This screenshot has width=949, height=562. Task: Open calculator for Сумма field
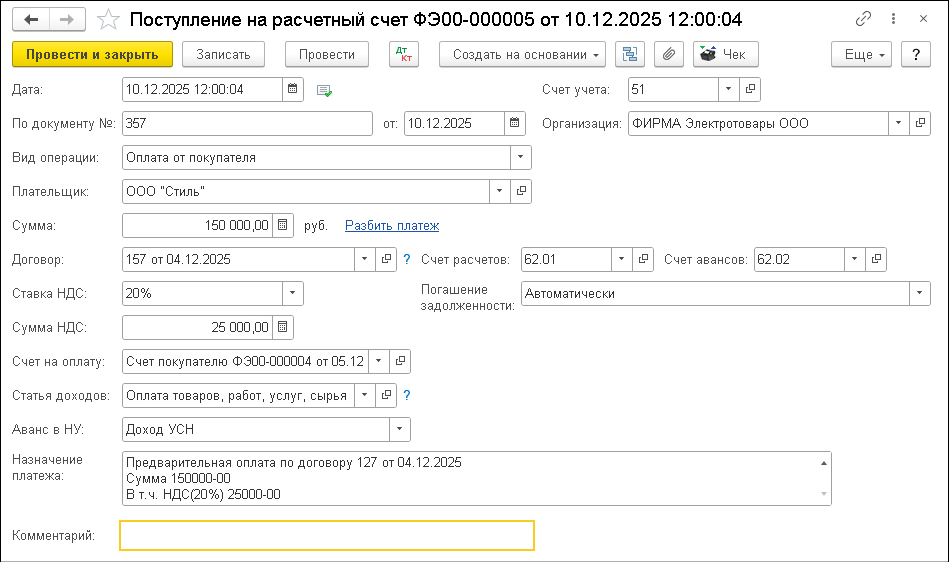click(283, 225)
